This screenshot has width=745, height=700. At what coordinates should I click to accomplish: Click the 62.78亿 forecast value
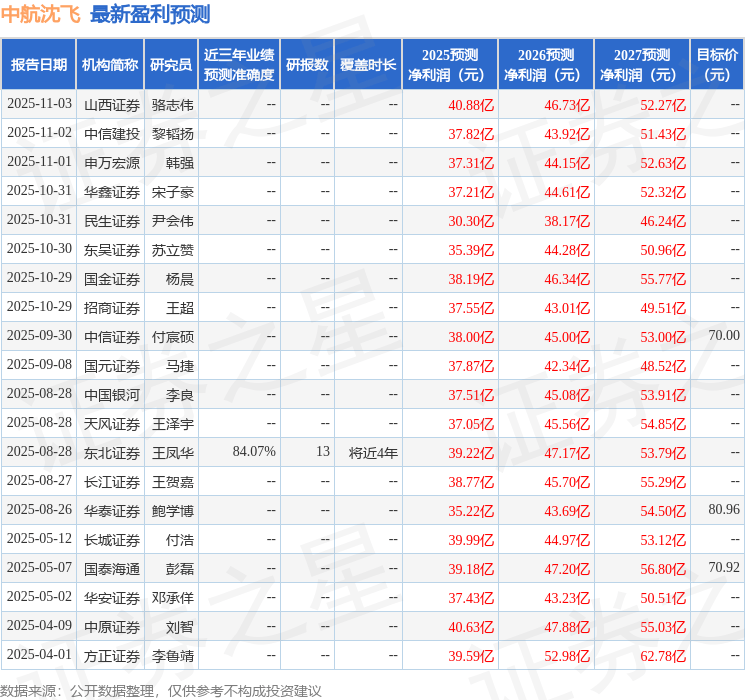tap(663, 656)
